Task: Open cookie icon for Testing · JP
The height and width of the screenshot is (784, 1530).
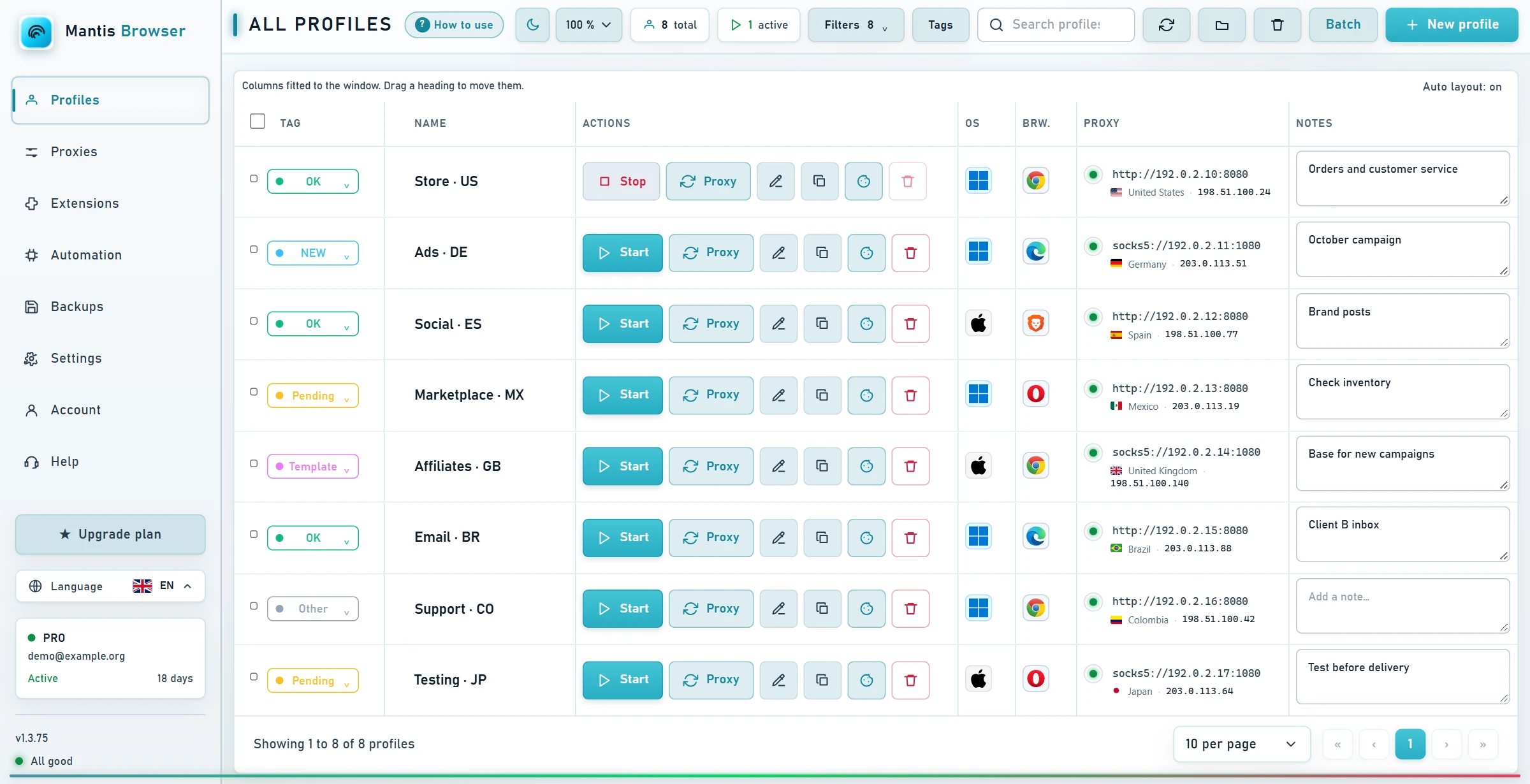Action: (866, 680)
